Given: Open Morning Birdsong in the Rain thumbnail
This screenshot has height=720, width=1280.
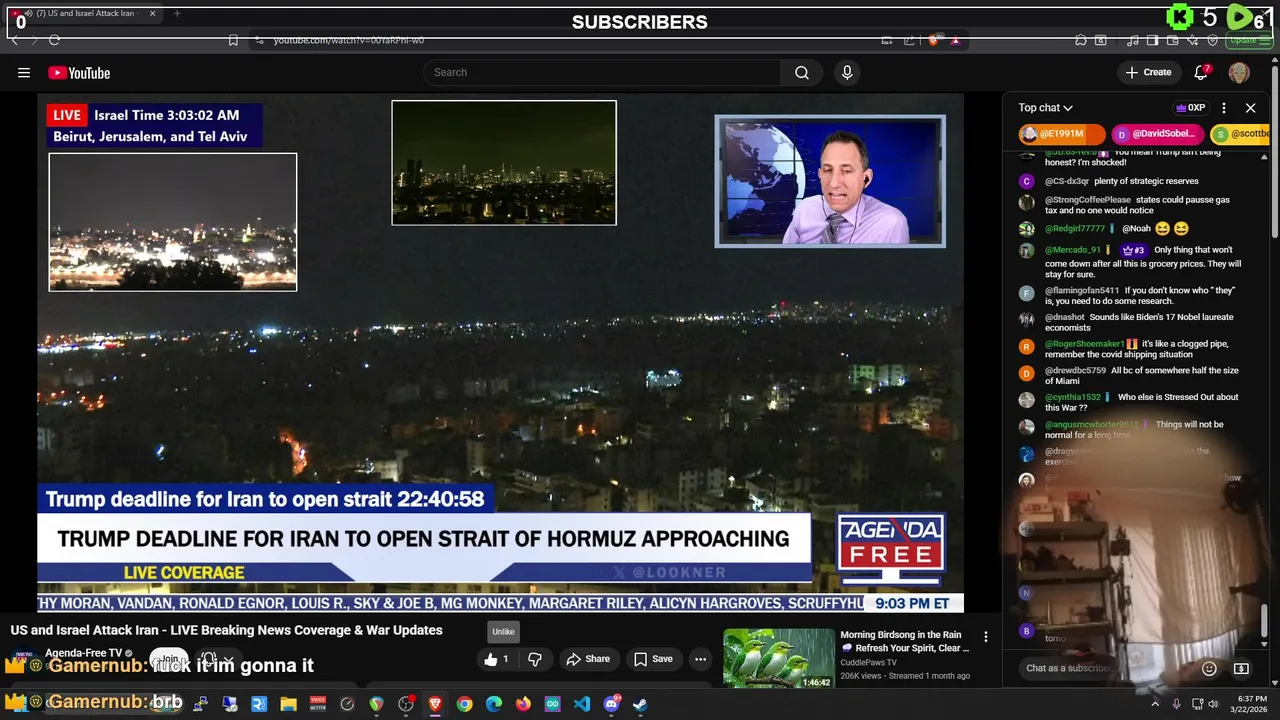Looking at the screenshot, I should coord(778,658).
